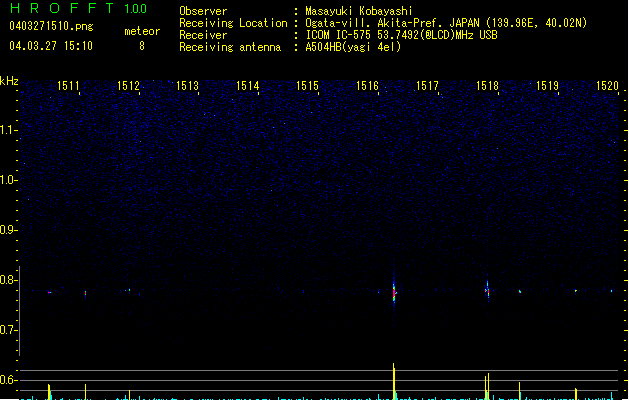Click the kHz axis unit label
Screen dimensions: 629x400
coord(9,81)
